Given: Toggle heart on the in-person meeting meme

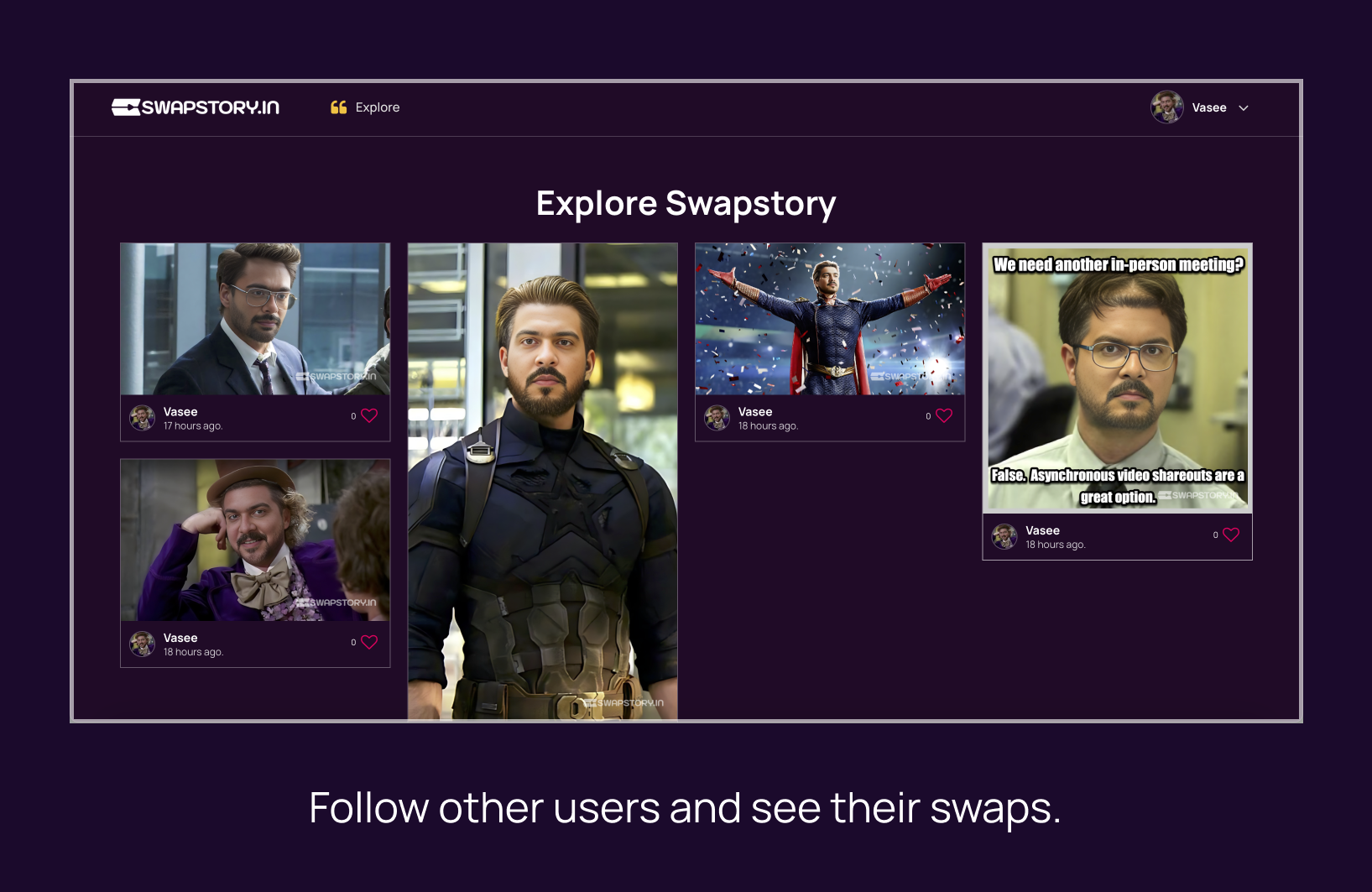Looking at the screenshot, I should click(1231, 535).
